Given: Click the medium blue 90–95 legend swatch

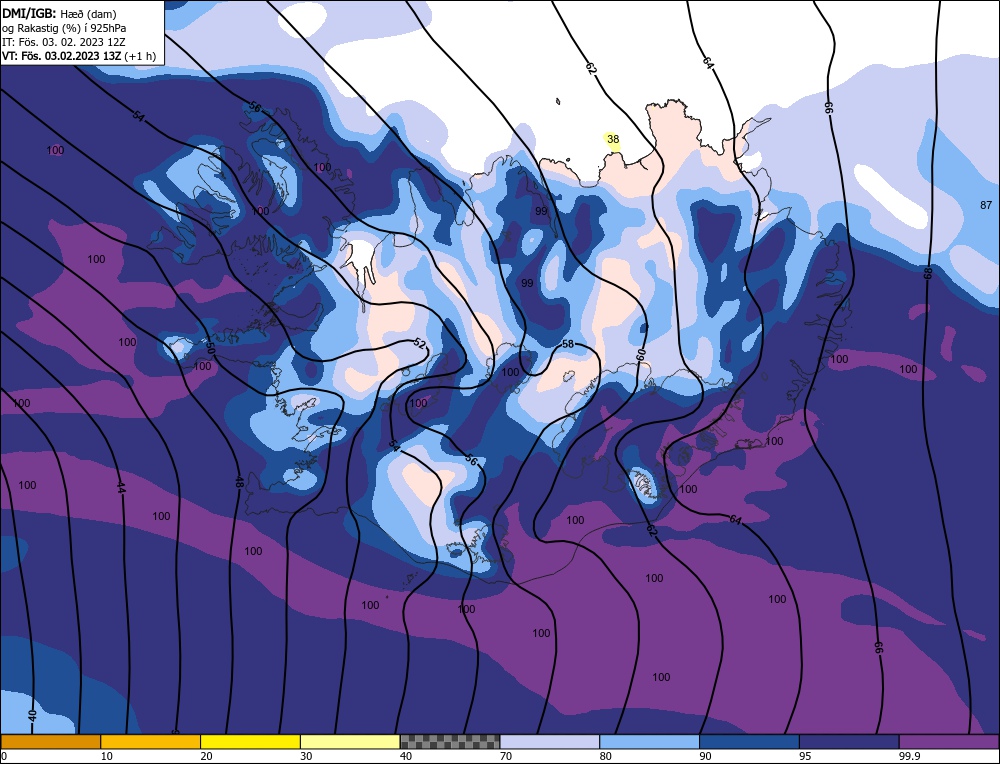Looking at the screenshot, I should pos(749,742).
